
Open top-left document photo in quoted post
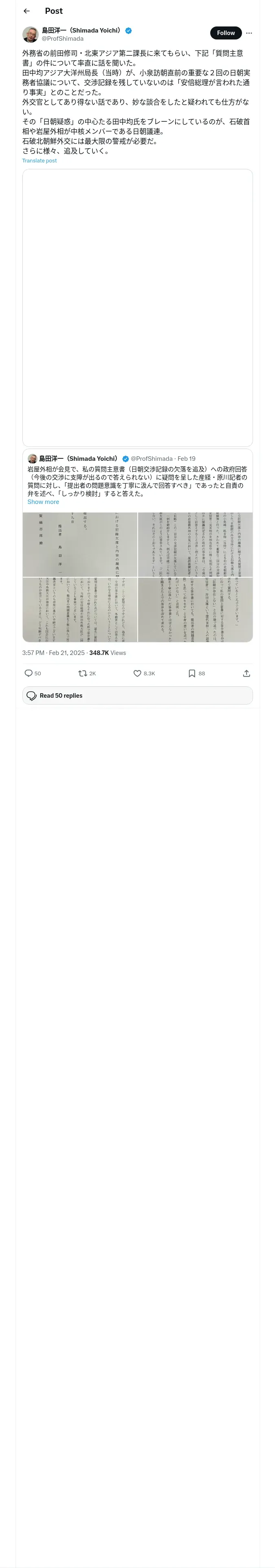[80, 544]
